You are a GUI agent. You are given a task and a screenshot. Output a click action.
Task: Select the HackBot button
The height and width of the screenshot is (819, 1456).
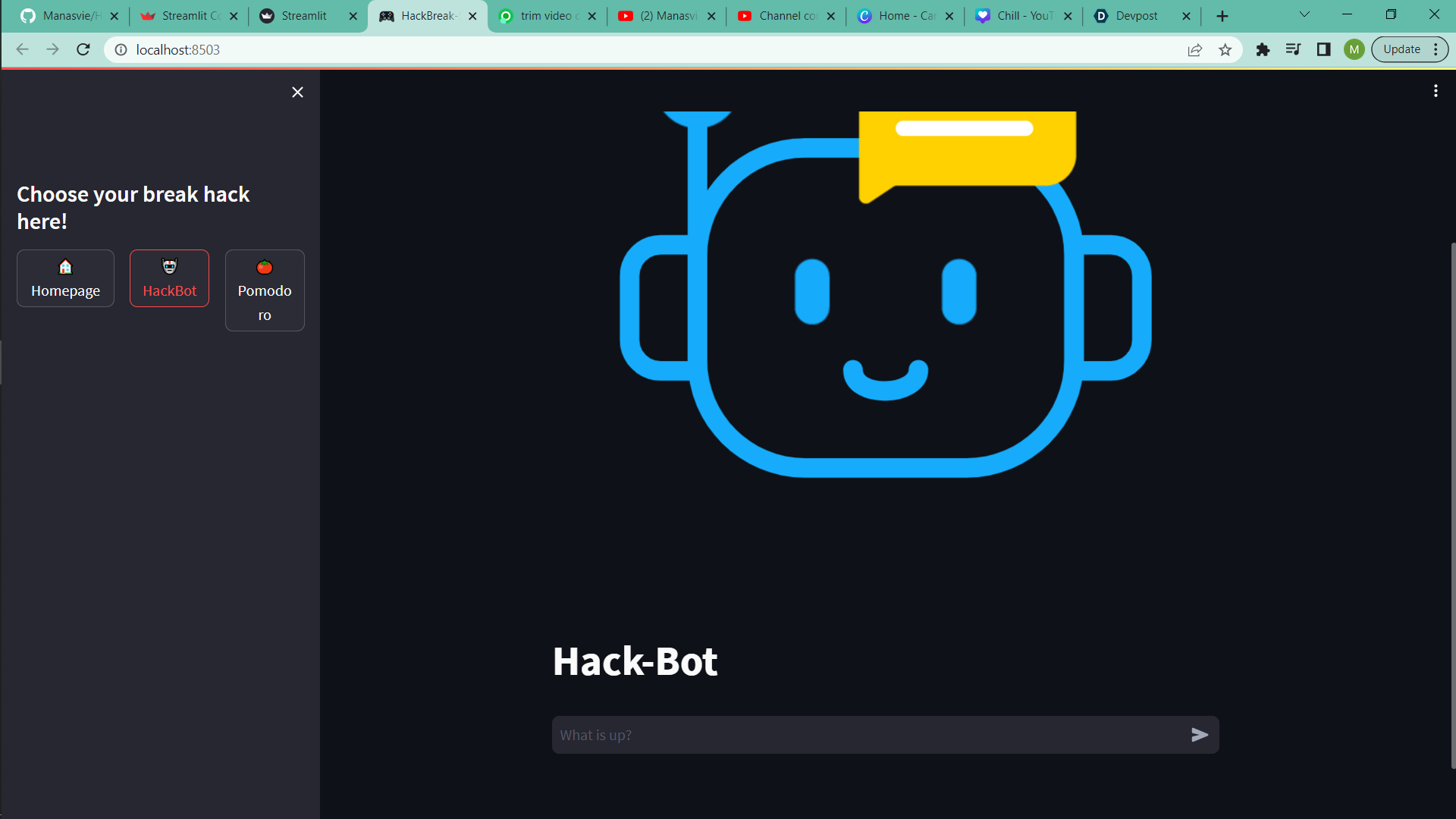tap(169, 278)
